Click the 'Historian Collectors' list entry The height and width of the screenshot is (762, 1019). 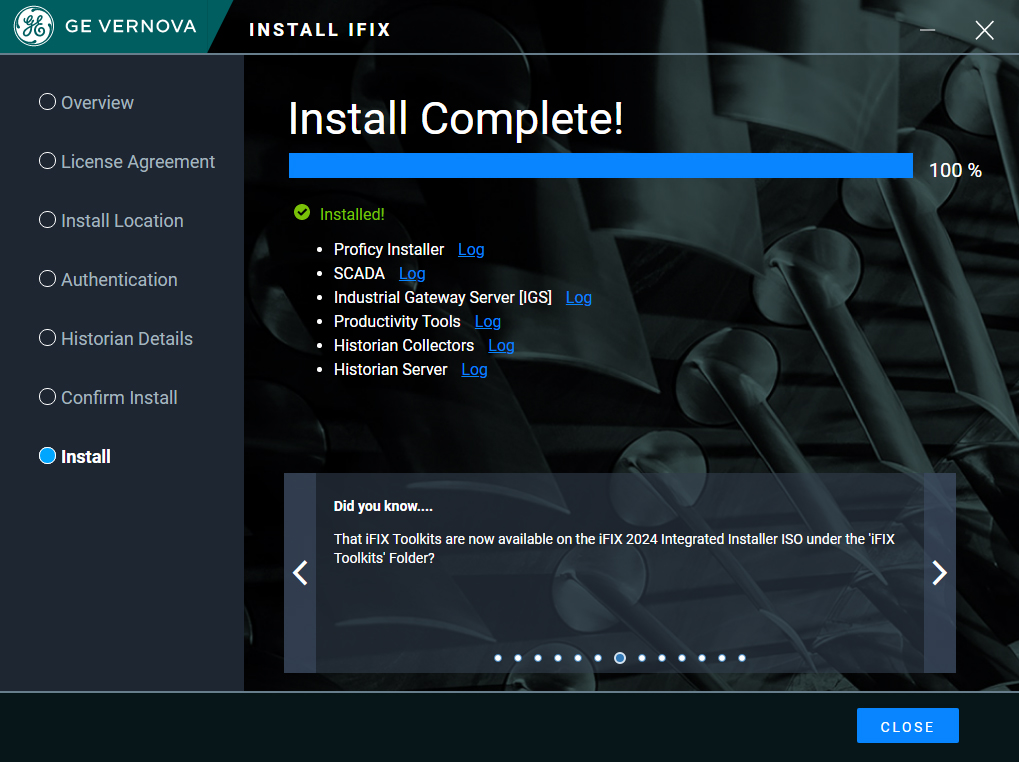pyautogui.click(x=404, y=346)
